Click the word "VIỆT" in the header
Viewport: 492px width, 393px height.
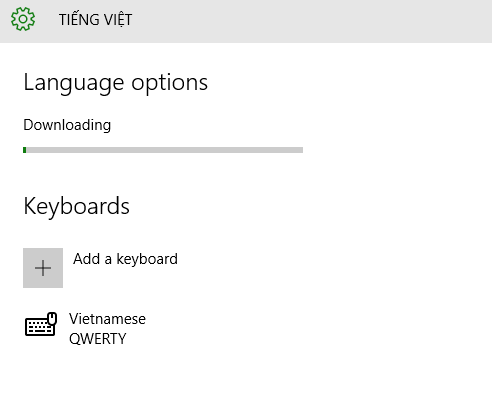click(118, 19)
